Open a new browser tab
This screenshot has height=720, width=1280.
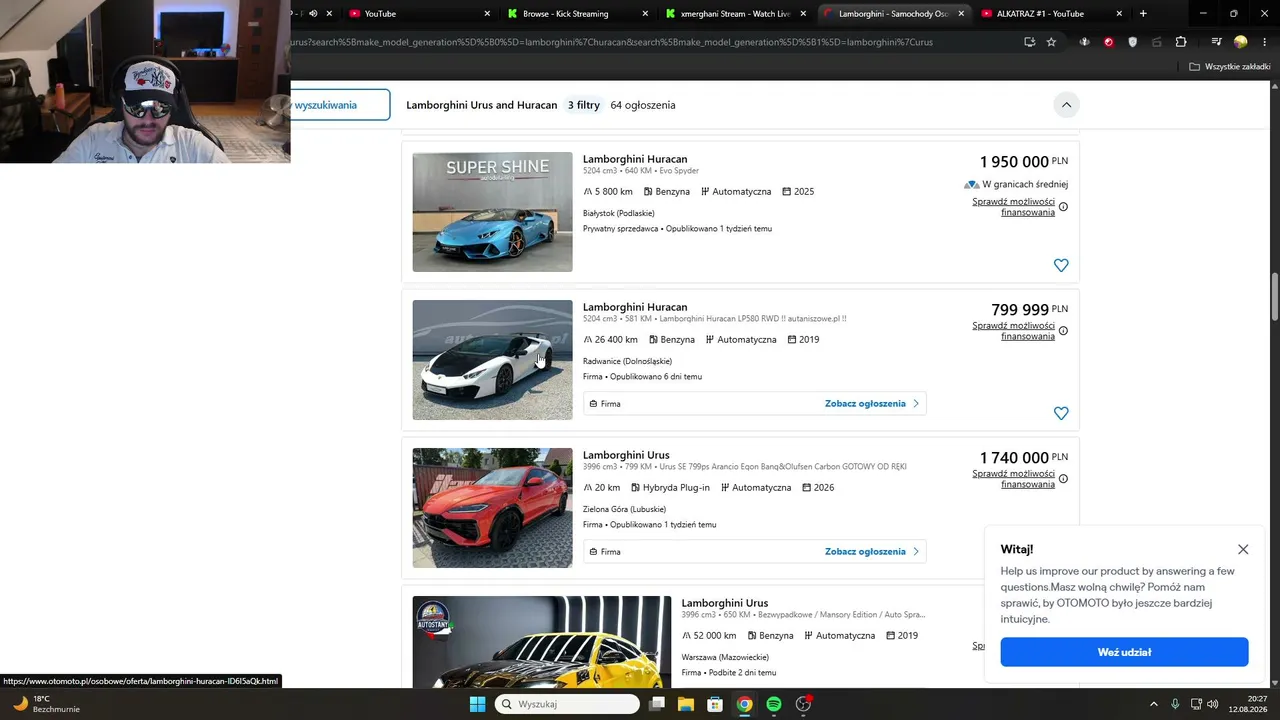(x=1143, y=14)
